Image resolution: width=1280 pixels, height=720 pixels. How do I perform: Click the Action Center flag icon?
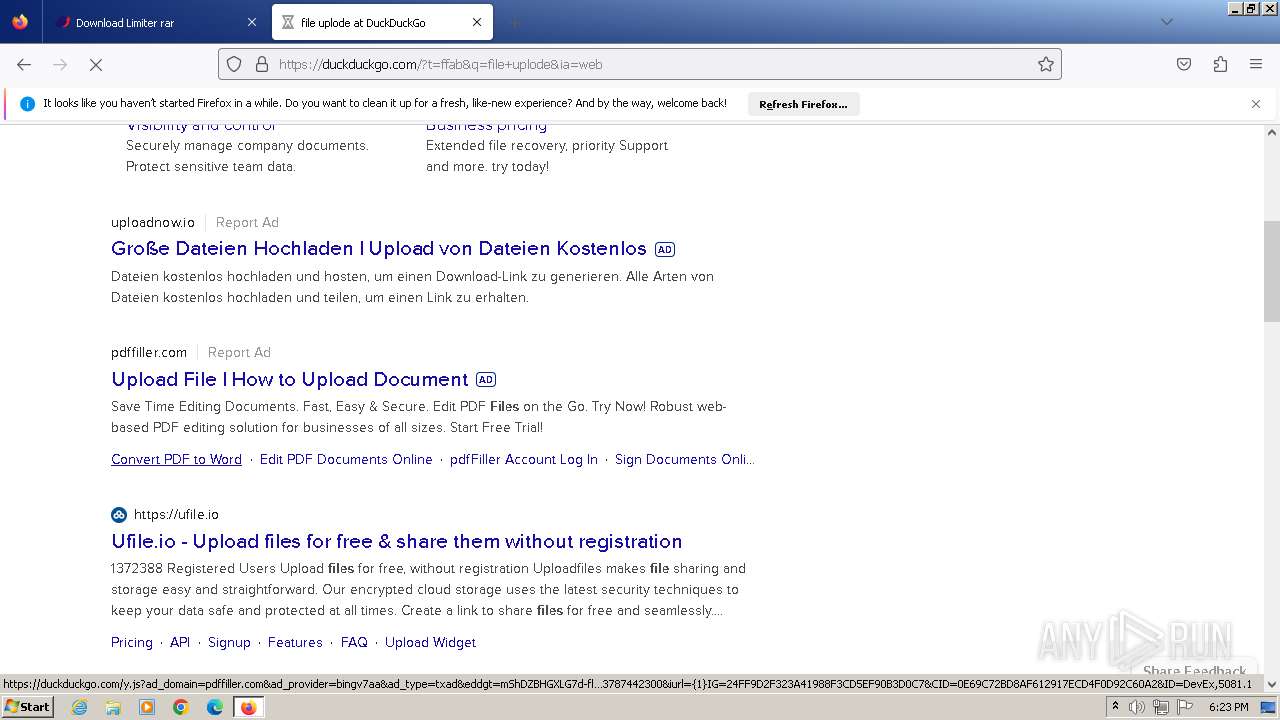(x=1184, y=707)
